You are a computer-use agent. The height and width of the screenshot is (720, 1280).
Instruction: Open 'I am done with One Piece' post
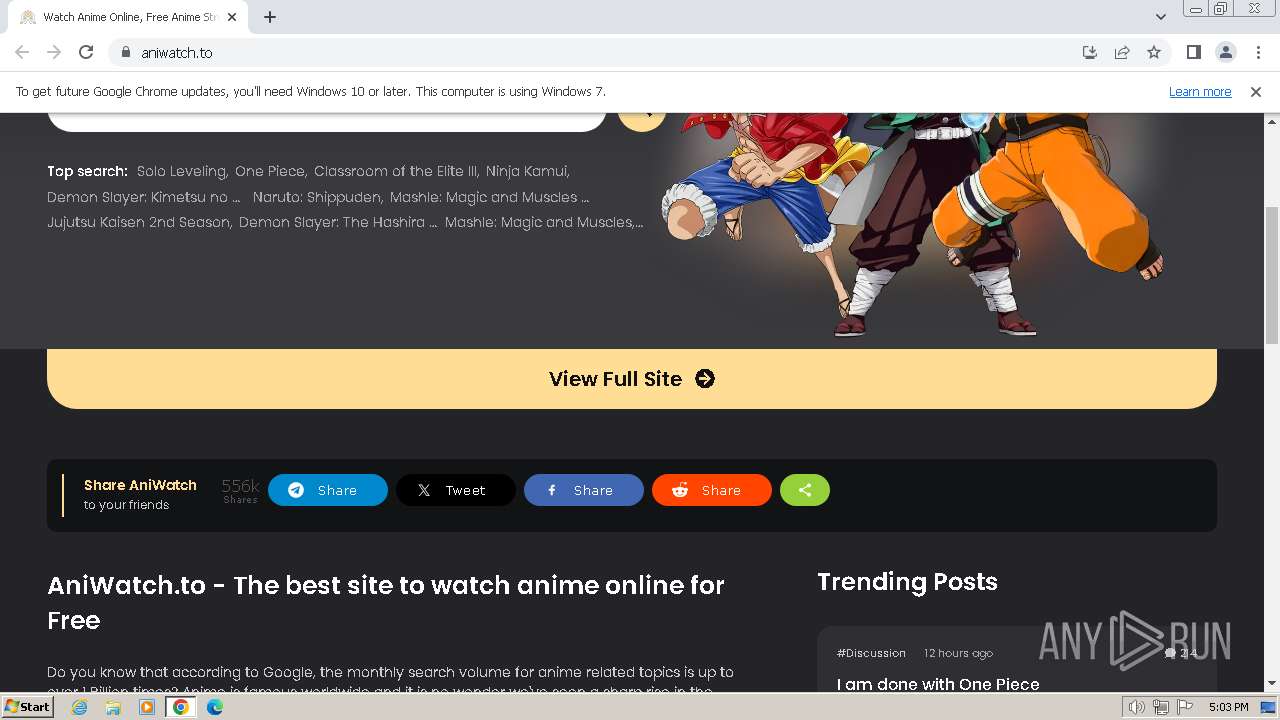click(x=938, y=684)
